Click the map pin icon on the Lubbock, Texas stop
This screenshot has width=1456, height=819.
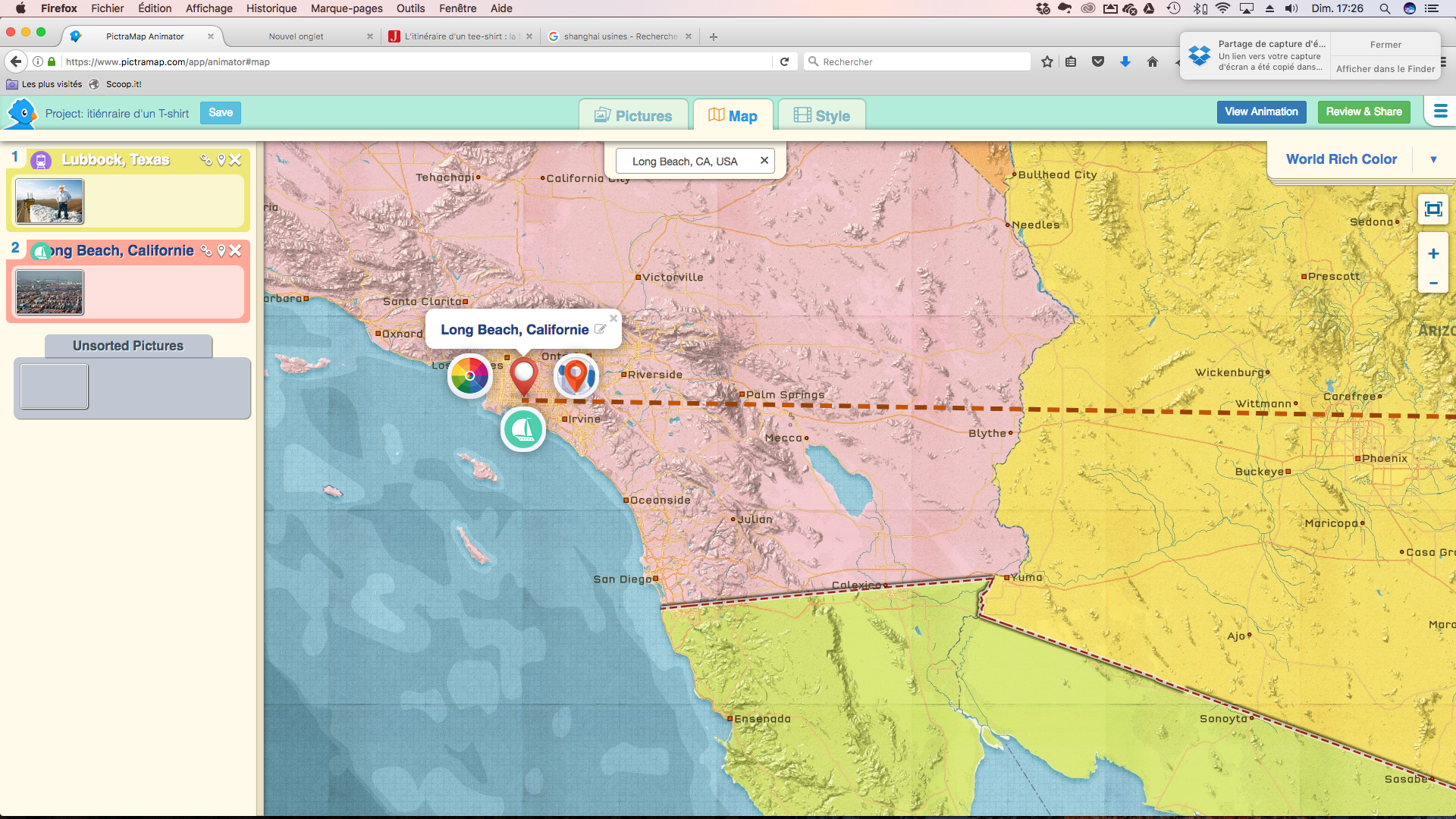click(221, 160)
